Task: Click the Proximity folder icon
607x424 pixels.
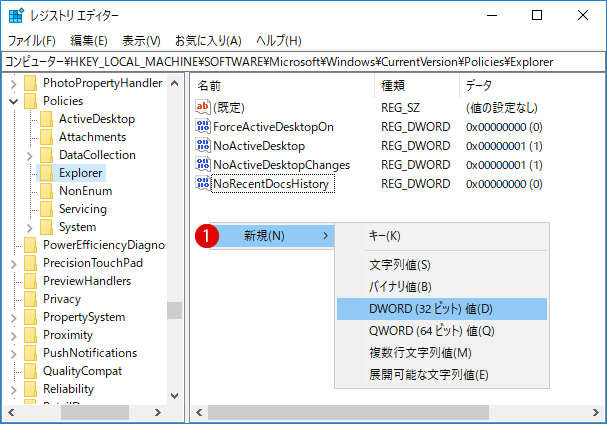Action: click(x=30, y=335)
